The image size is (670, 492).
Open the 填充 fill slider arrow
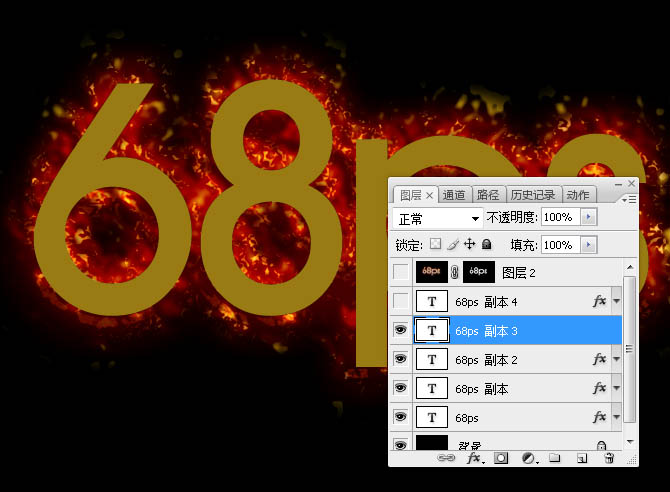tap(589, 245)
